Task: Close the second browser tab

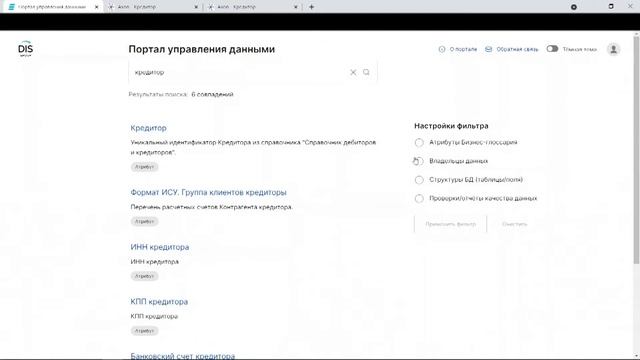Action: [196, 7]
